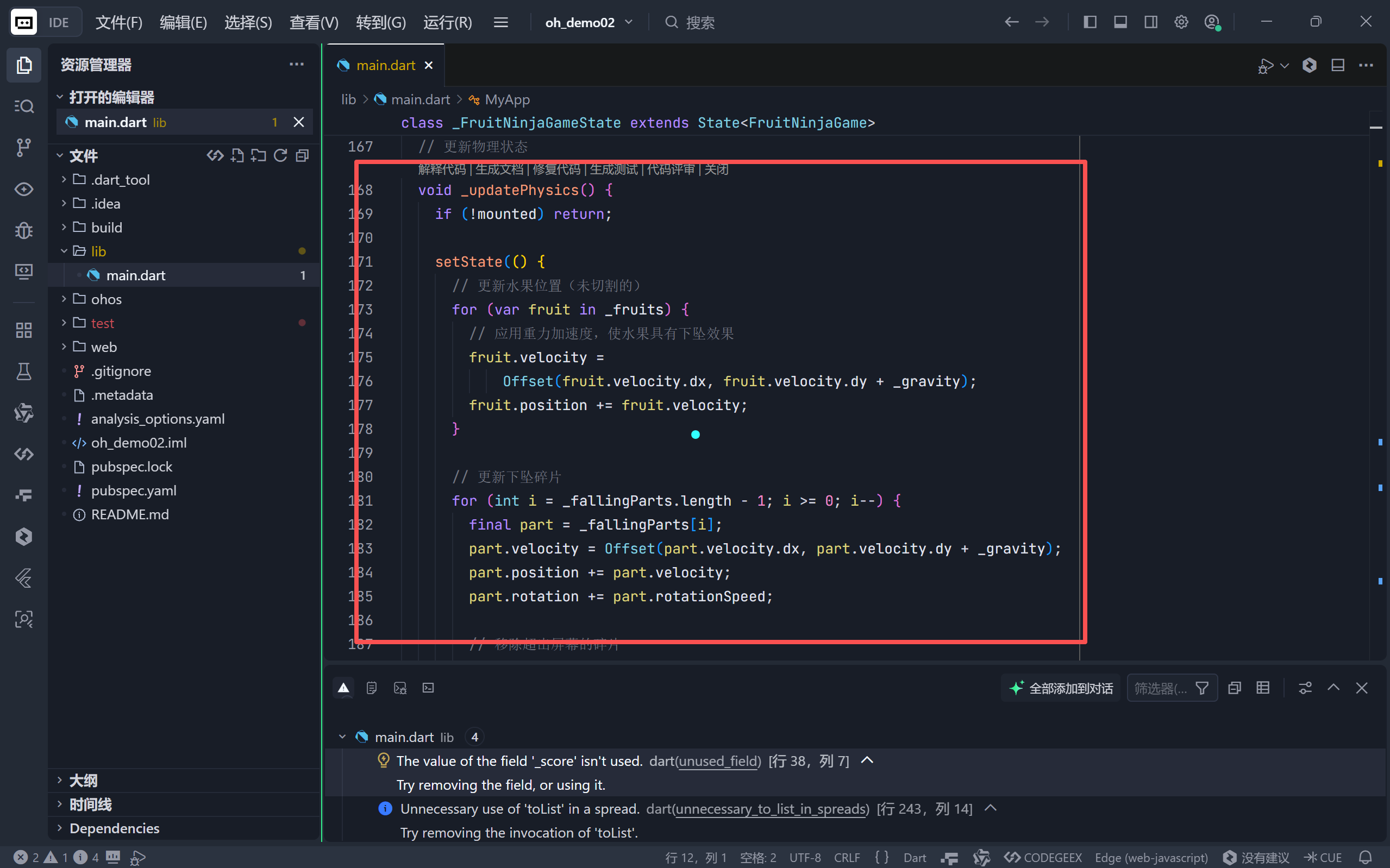Open the Search view in sidebar
1390x868 pixels.
point(23,106)
